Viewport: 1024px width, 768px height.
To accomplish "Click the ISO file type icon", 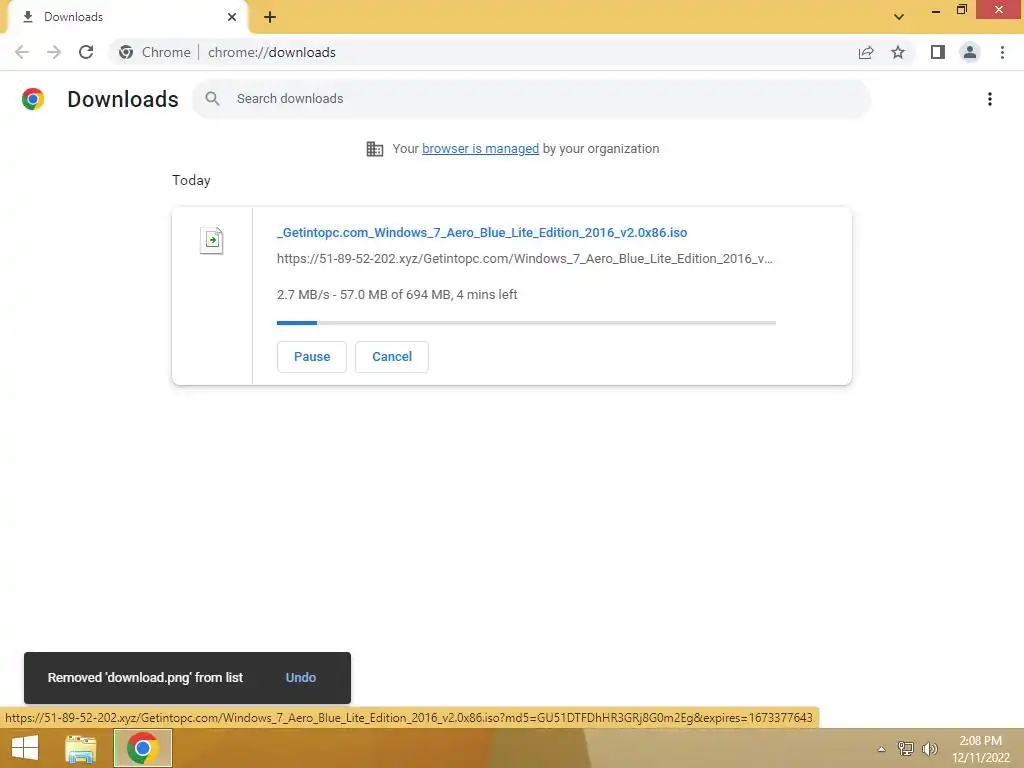I will 212,240.
